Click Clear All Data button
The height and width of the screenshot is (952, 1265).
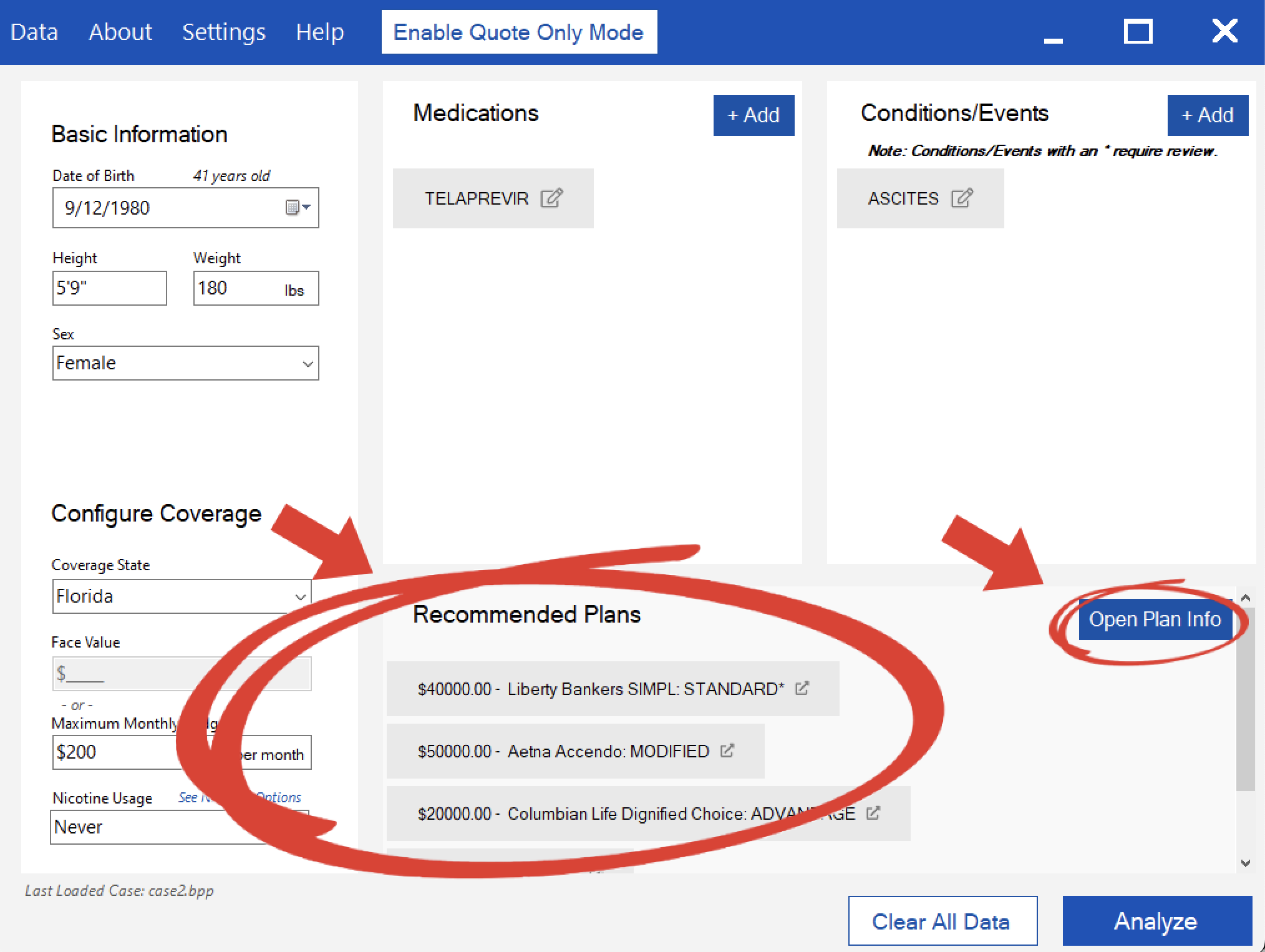click(x=942, y=921)
